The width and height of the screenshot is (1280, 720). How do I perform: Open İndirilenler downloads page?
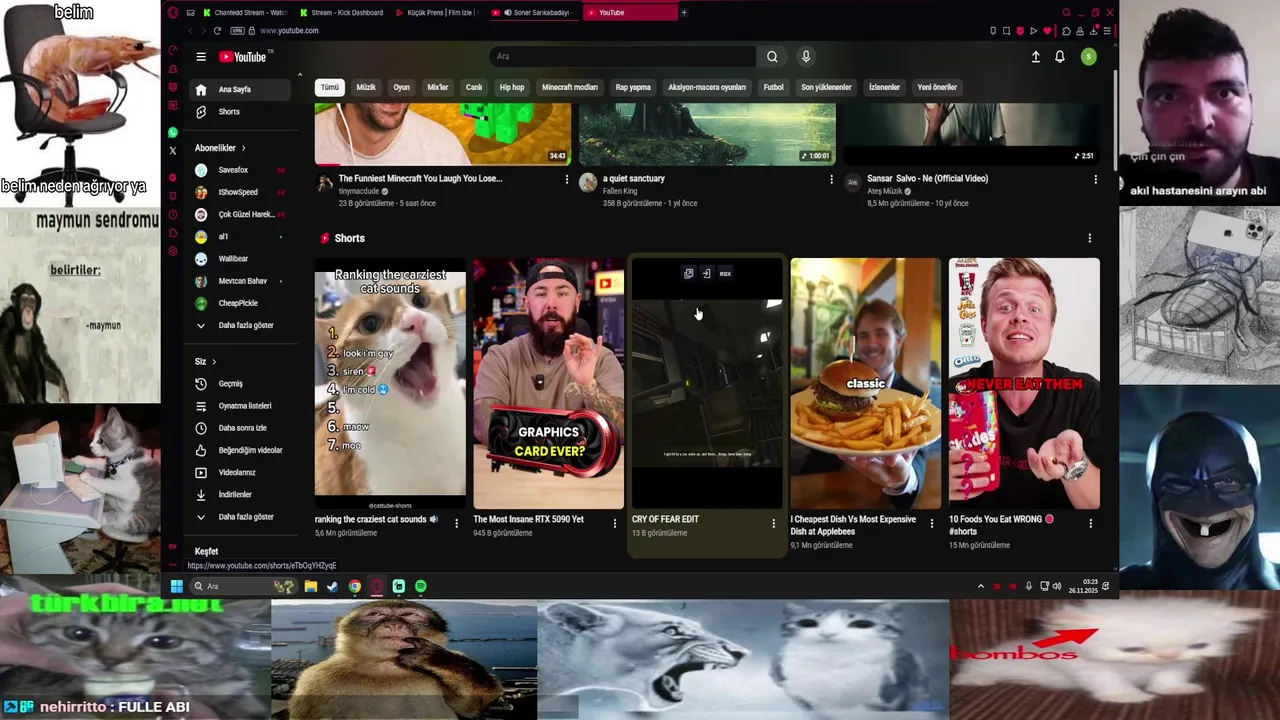coord(240,494)
